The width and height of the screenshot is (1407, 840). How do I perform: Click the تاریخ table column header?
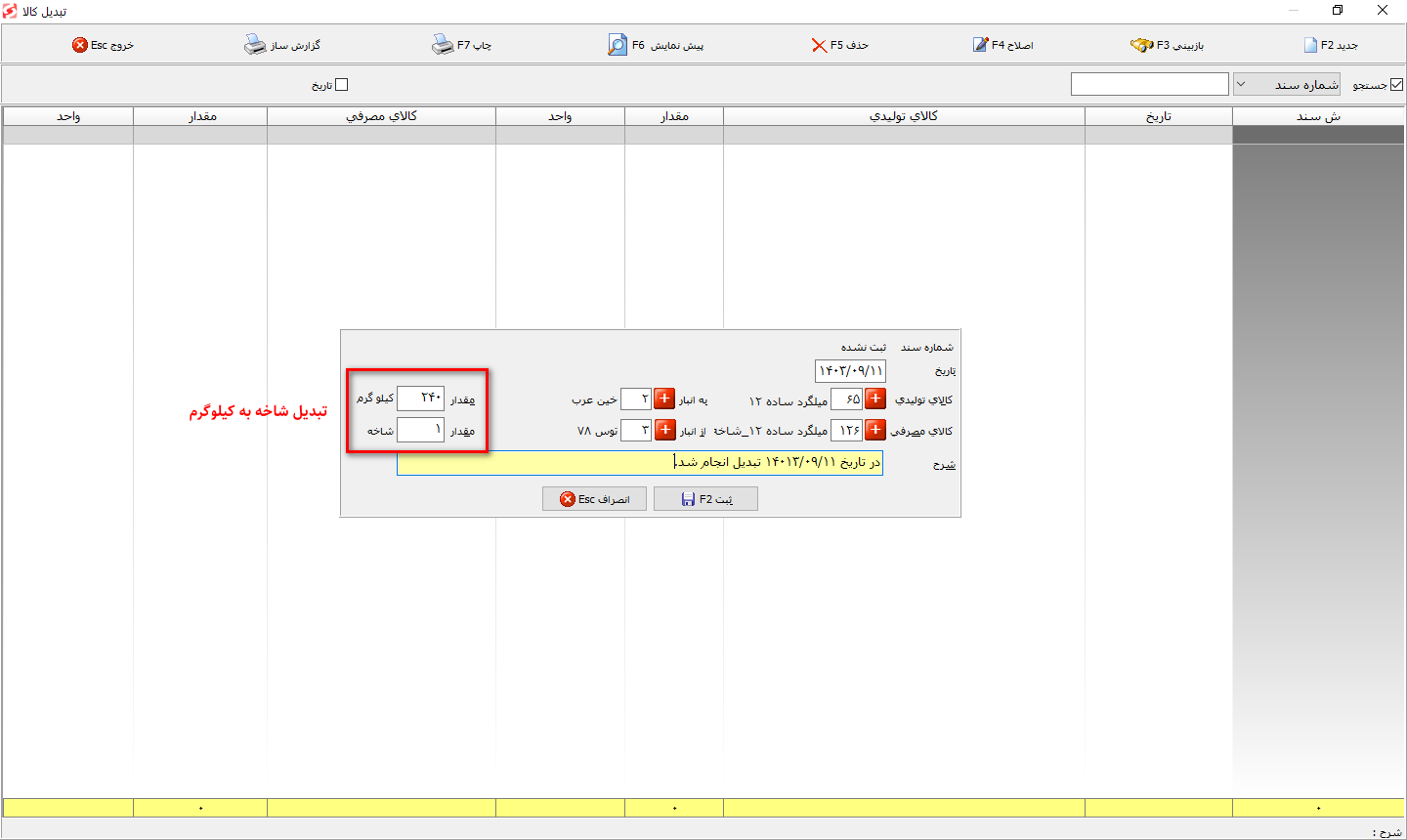pyautogui.click(x=1158, y=116)
